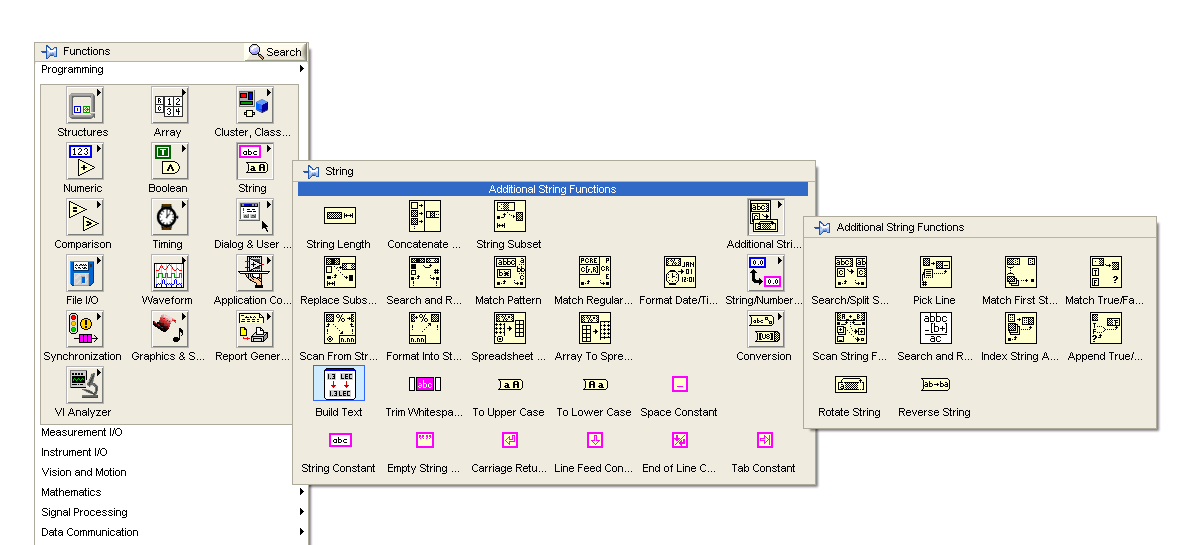This screenshot has width=1197, height=545.
Task: Select the To Lower Case function
Action: [x=595, y=385]
